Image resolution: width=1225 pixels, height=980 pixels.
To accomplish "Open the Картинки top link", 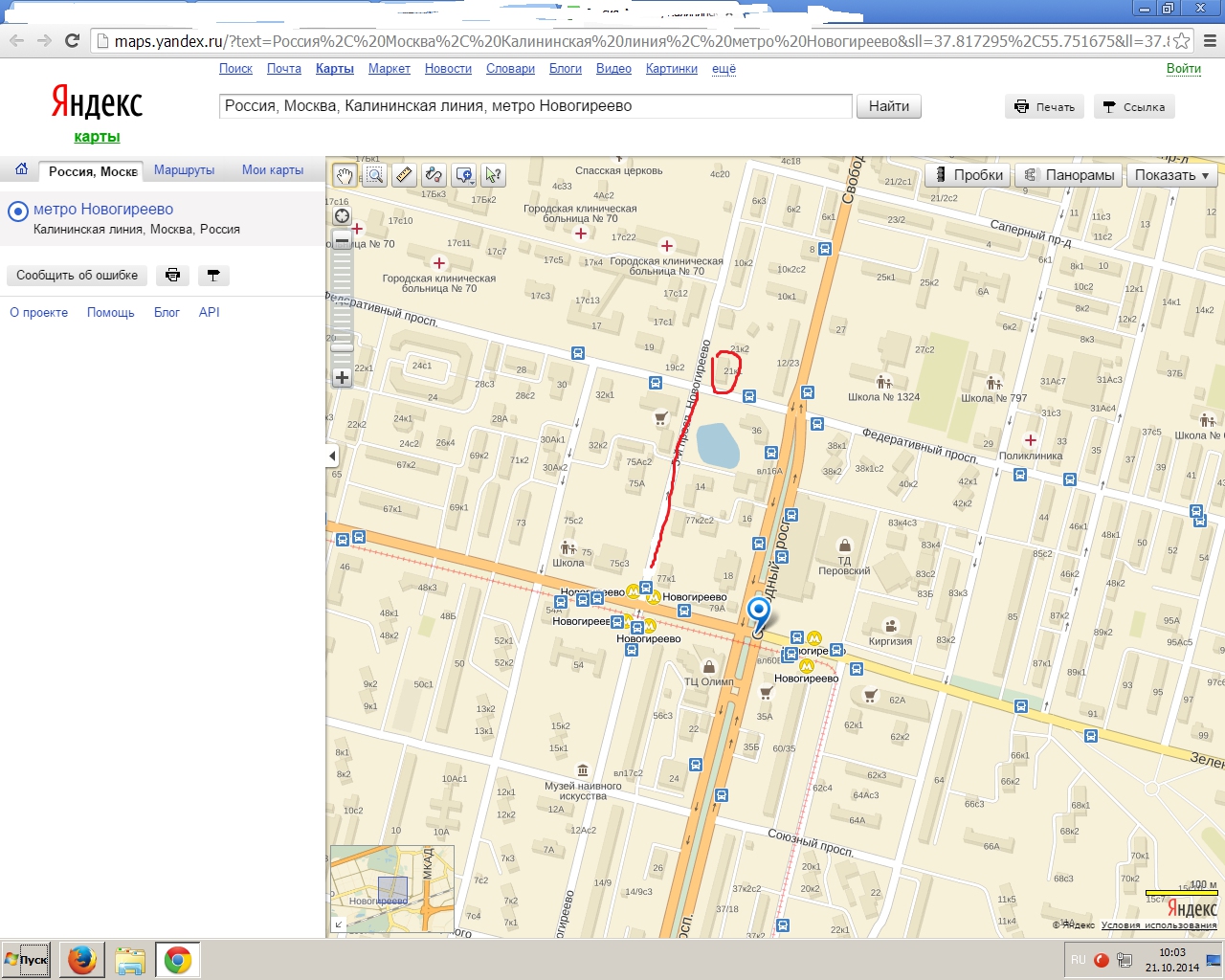I will (x=671, y=69).
